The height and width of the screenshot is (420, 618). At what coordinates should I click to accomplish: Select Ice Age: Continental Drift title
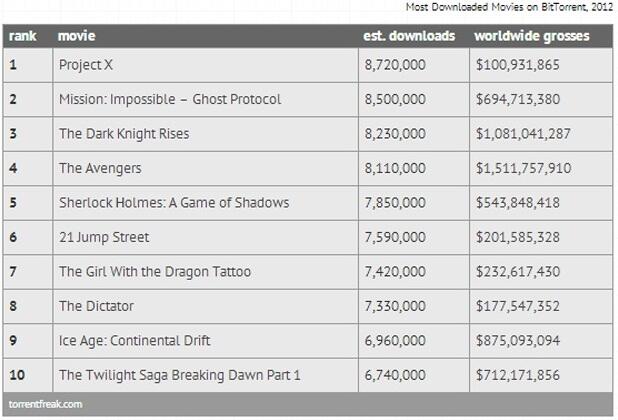tap(134, 340)
